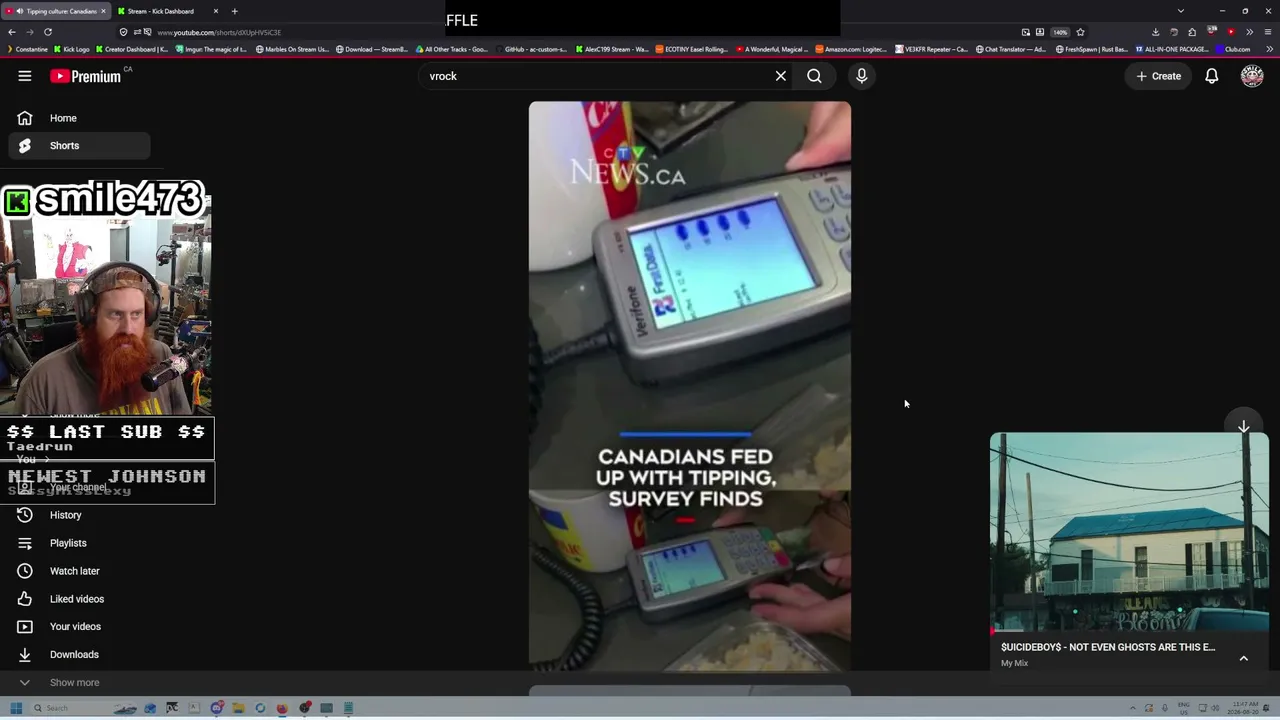1280x720 pixels.
Task: Open the 'Kick Logo' bookmark
Action: click(x=71, y=49)
